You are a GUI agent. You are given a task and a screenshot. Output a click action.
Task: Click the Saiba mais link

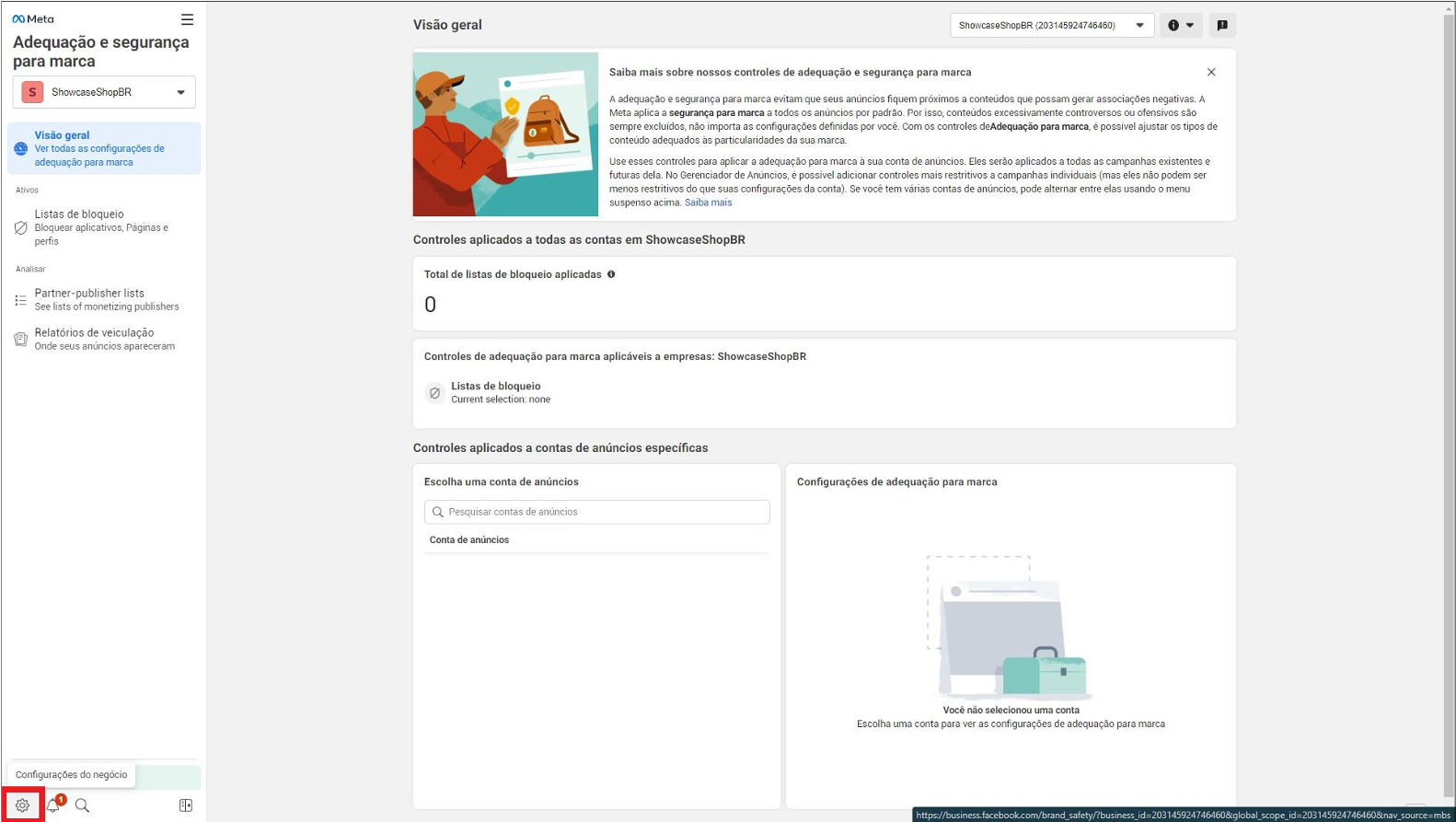pyautogui.click(x=708, y=203)
